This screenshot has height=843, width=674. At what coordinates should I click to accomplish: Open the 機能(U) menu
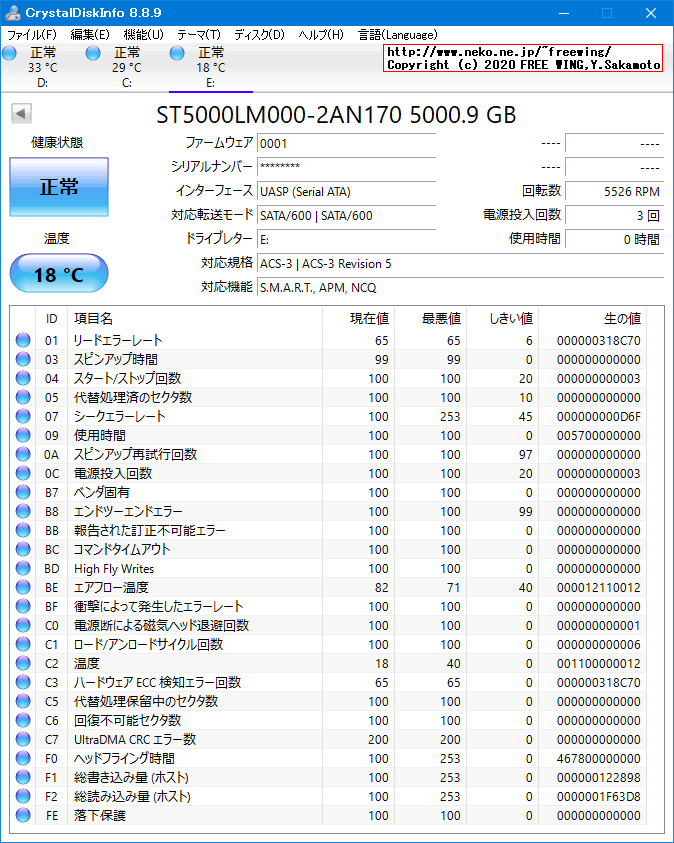pos(143,35)
